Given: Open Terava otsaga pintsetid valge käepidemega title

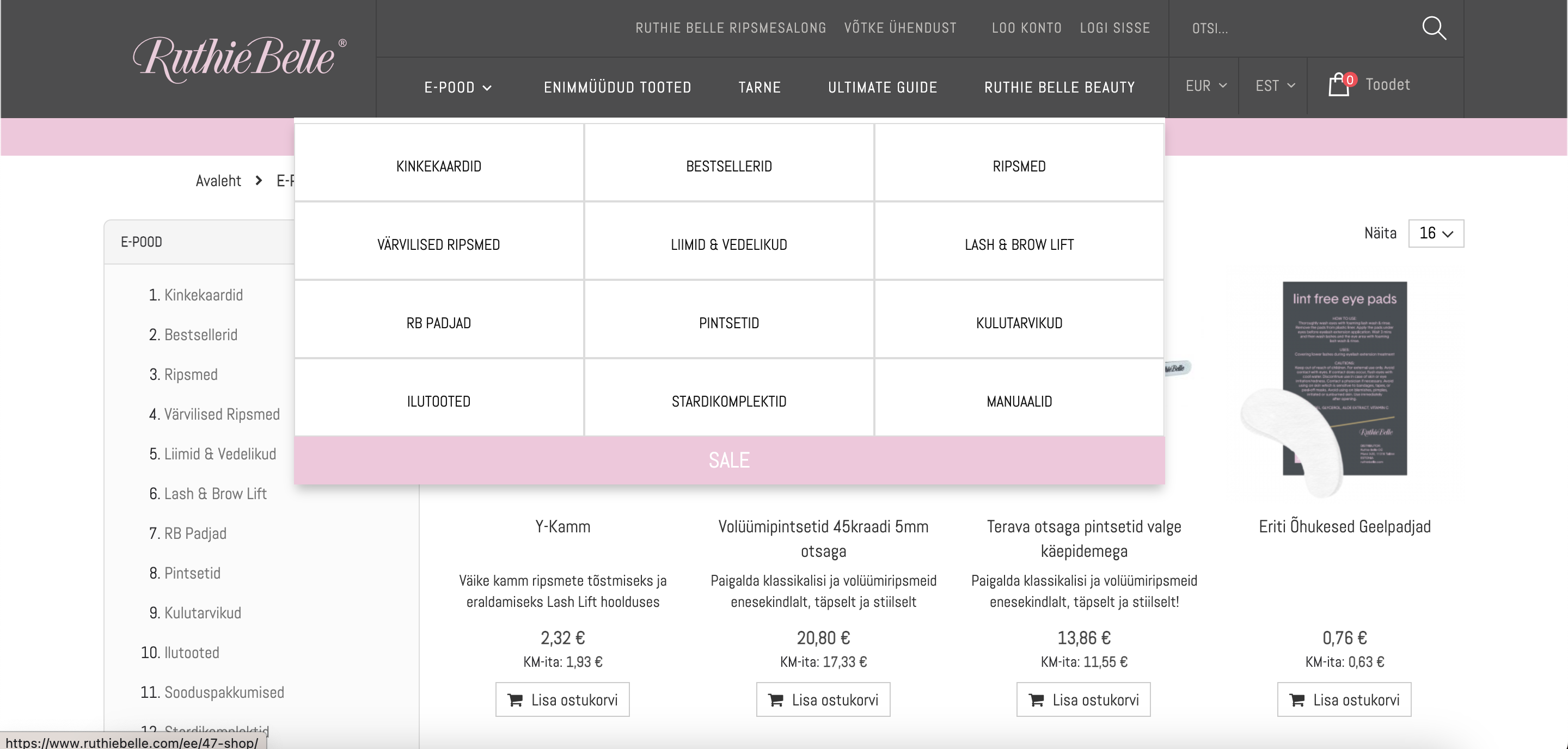Looking at the screenshot, I should click(1083, 539).
